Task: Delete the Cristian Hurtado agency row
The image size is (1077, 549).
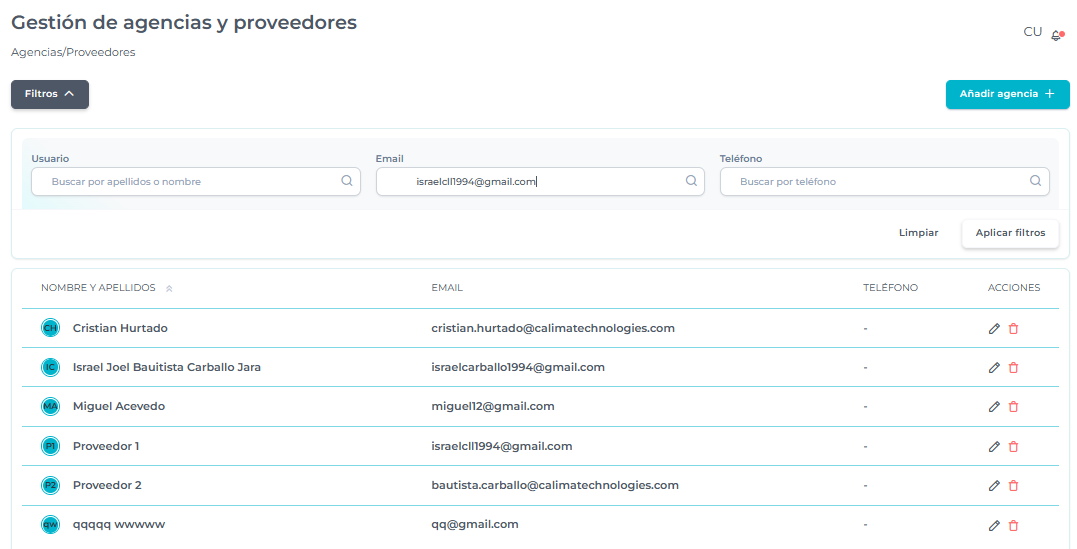Action: pos(1013,329)
